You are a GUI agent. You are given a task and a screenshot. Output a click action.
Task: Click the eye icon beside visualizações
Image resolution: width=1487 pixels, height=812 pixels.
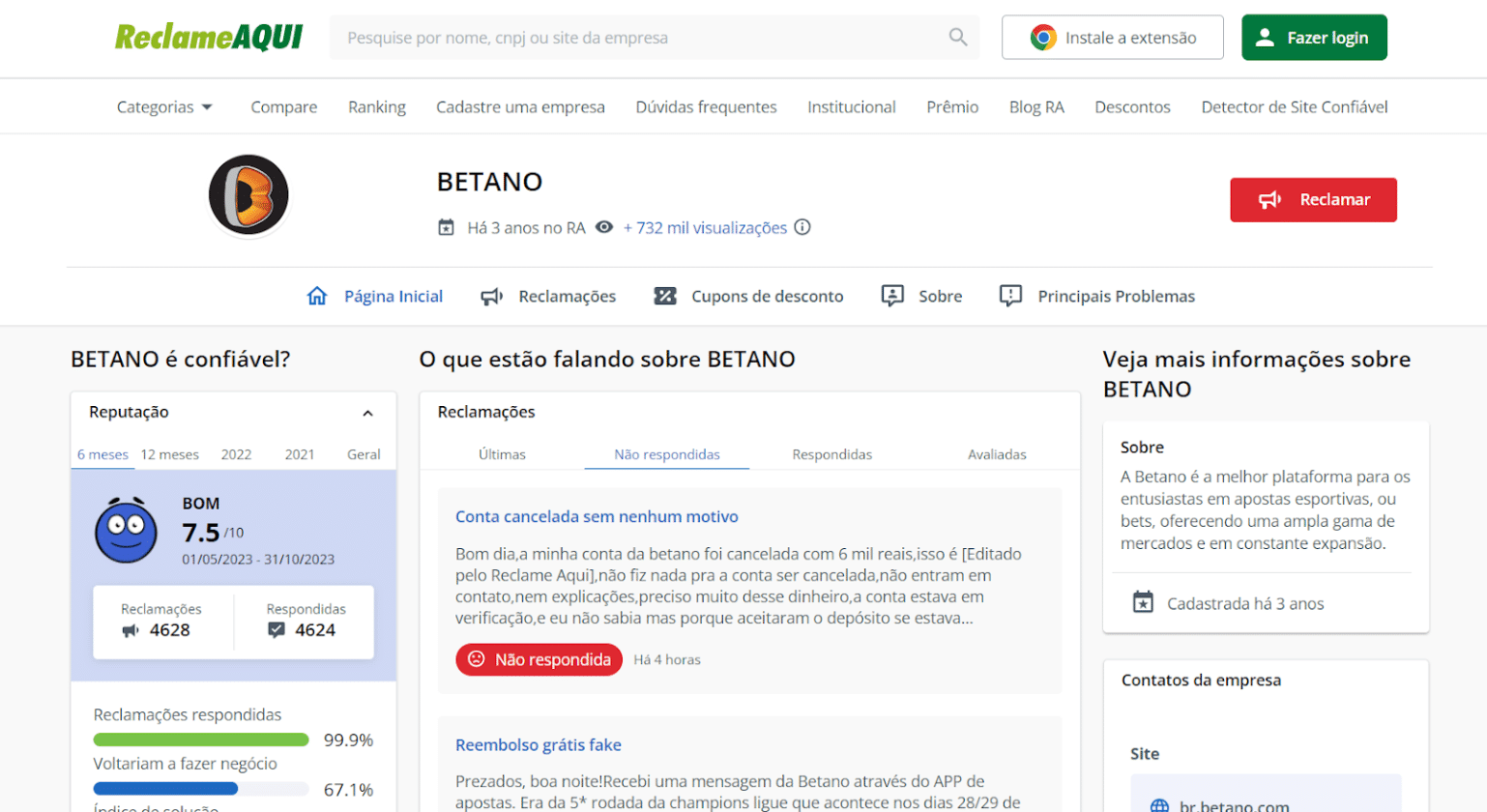point(604,227)
